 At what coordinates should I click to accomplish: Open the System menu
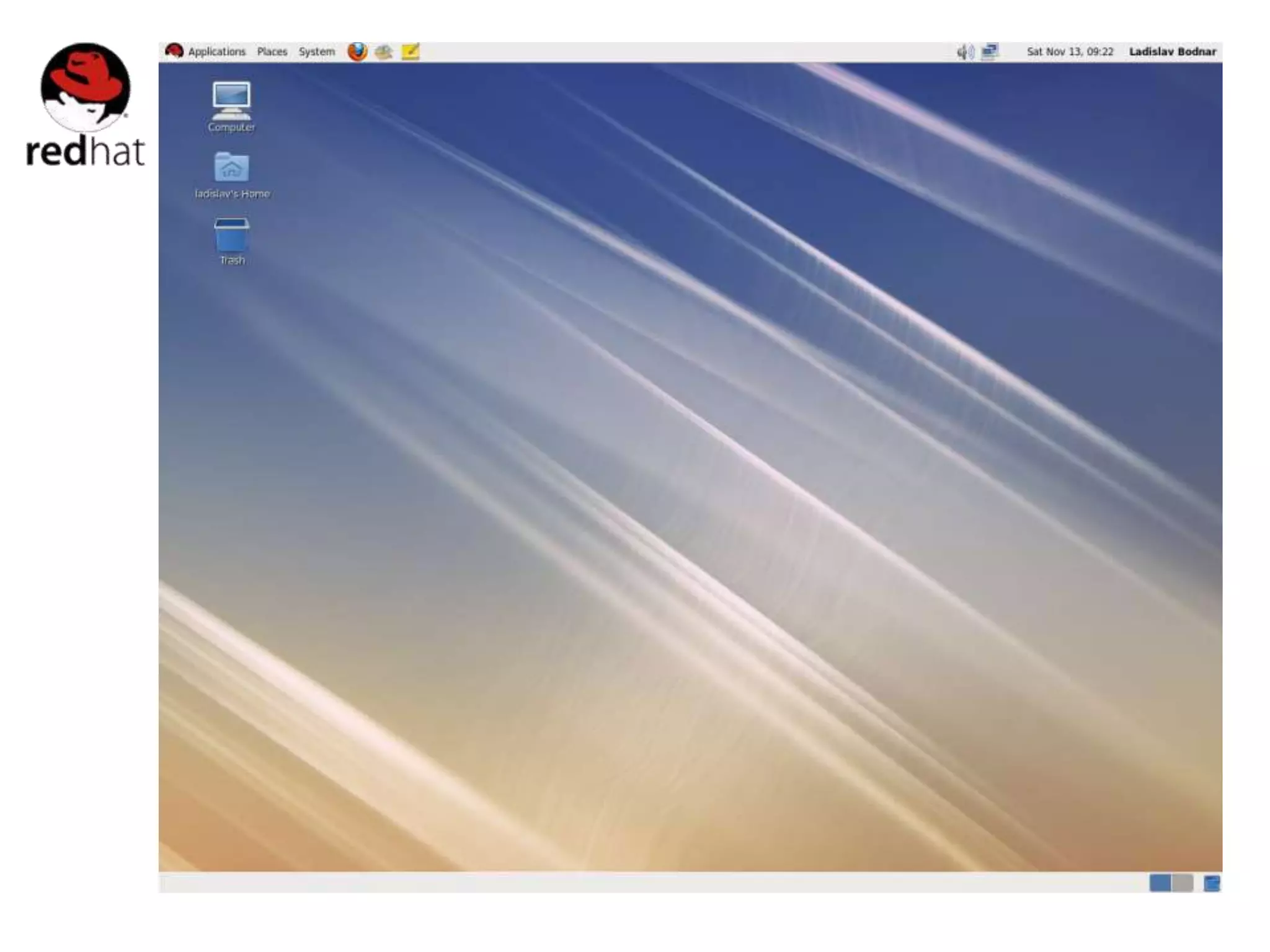316,52
